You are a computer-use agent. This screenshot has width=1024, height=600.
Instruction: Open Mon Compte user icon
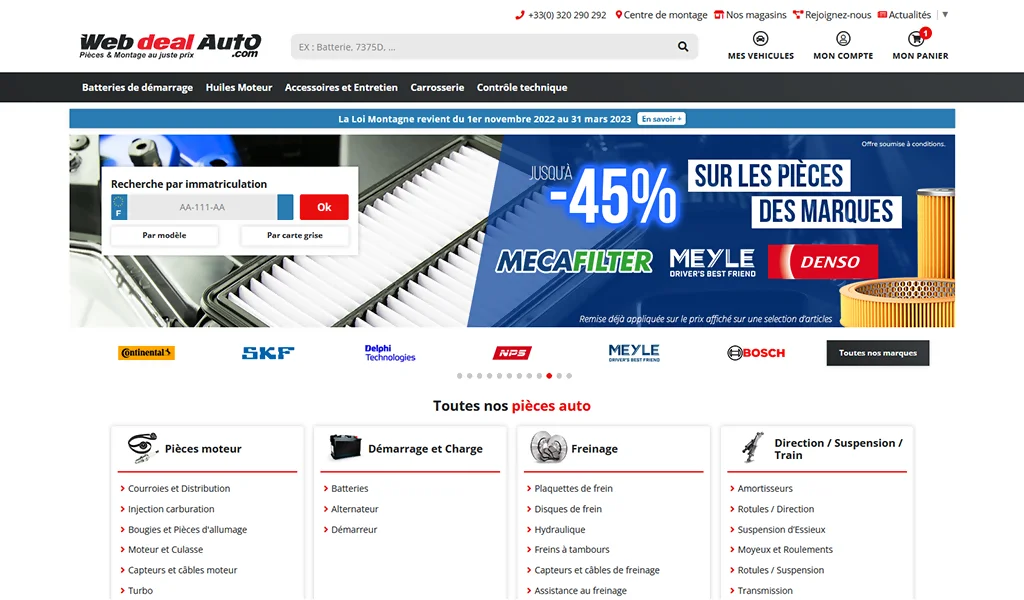843,39
